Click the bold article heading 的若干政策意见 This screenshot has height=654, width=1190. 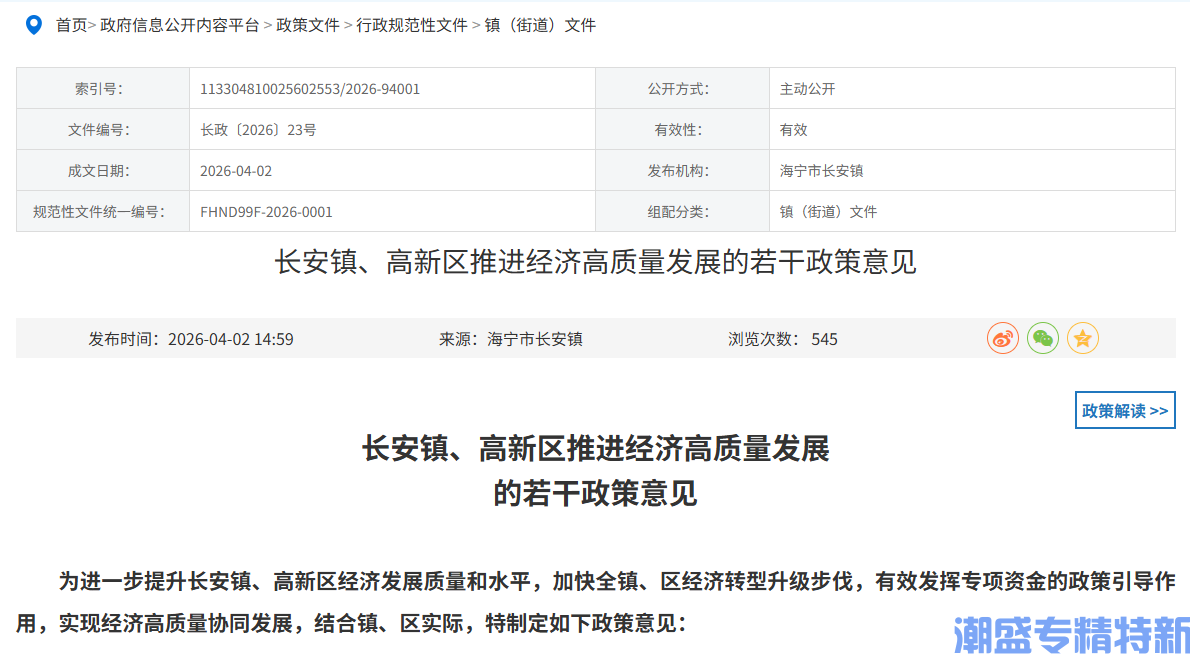point(595,494)
